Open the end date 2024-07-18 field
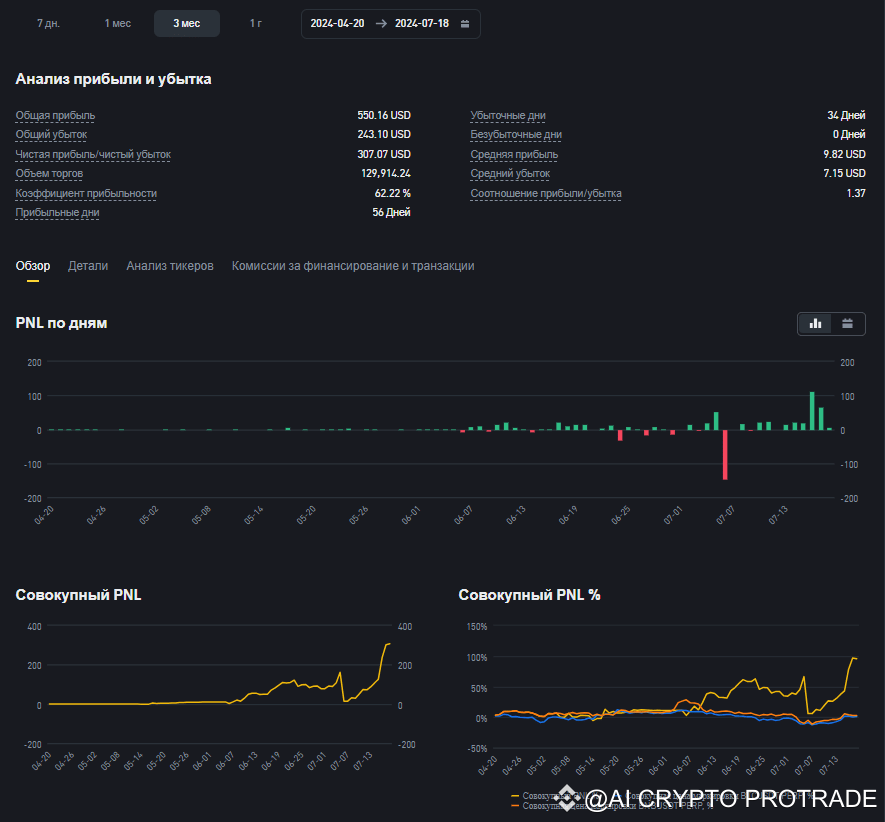 click(x=422, y=24)
